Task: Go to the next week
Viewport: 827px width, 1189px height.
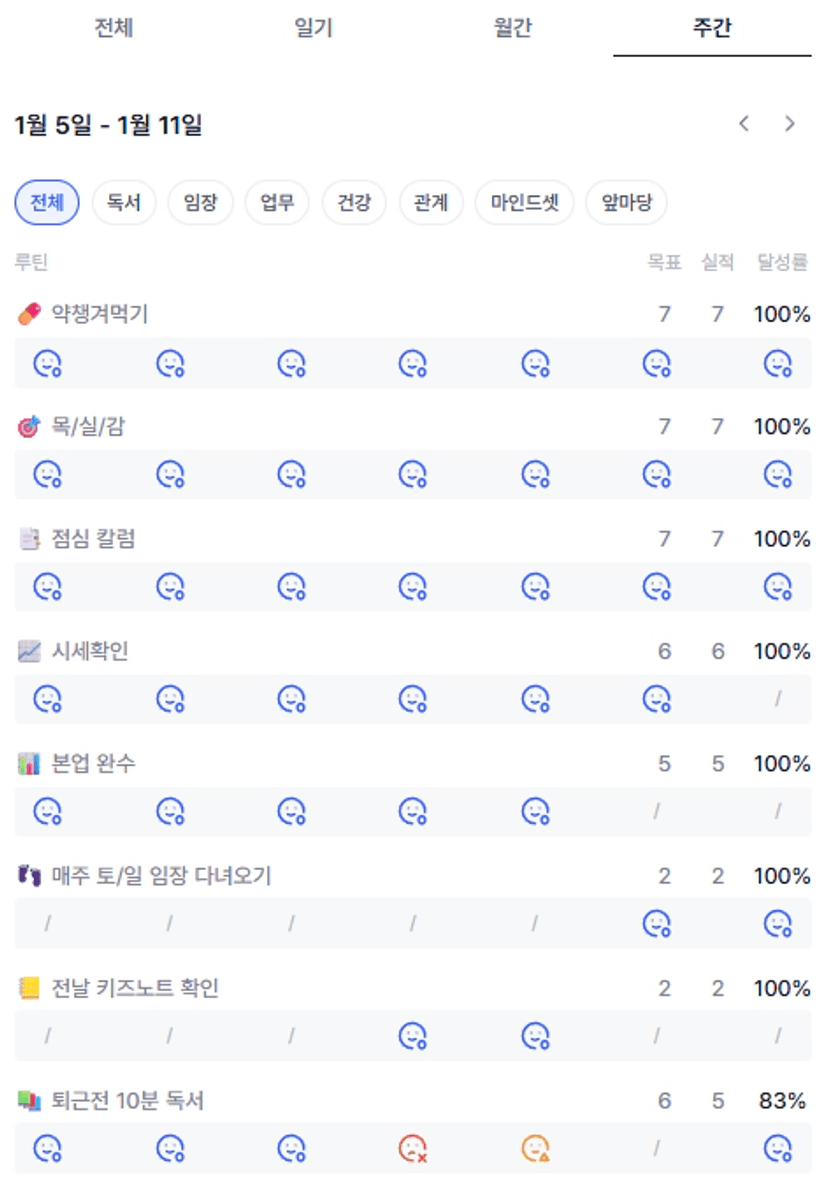Action: pyautogui.click(x=790, y=124)
